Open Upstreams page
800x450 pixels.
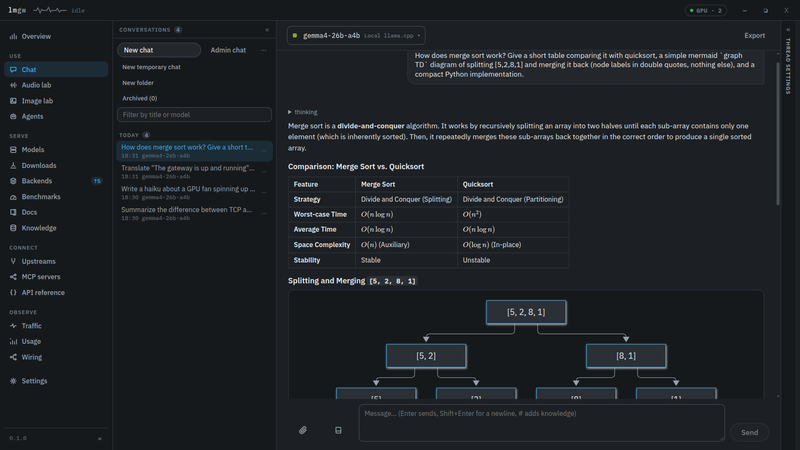[56, 261]
